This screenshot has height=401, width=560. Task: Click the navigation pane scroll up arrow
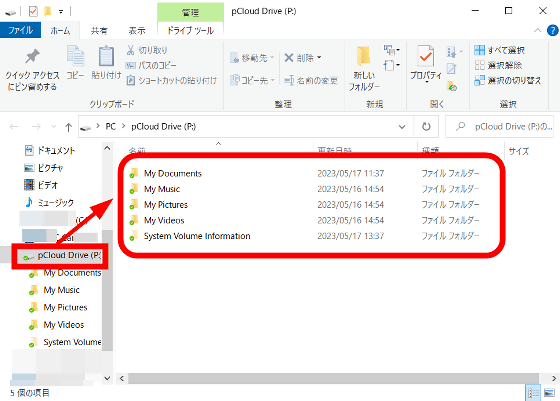(x=107, y=148)
